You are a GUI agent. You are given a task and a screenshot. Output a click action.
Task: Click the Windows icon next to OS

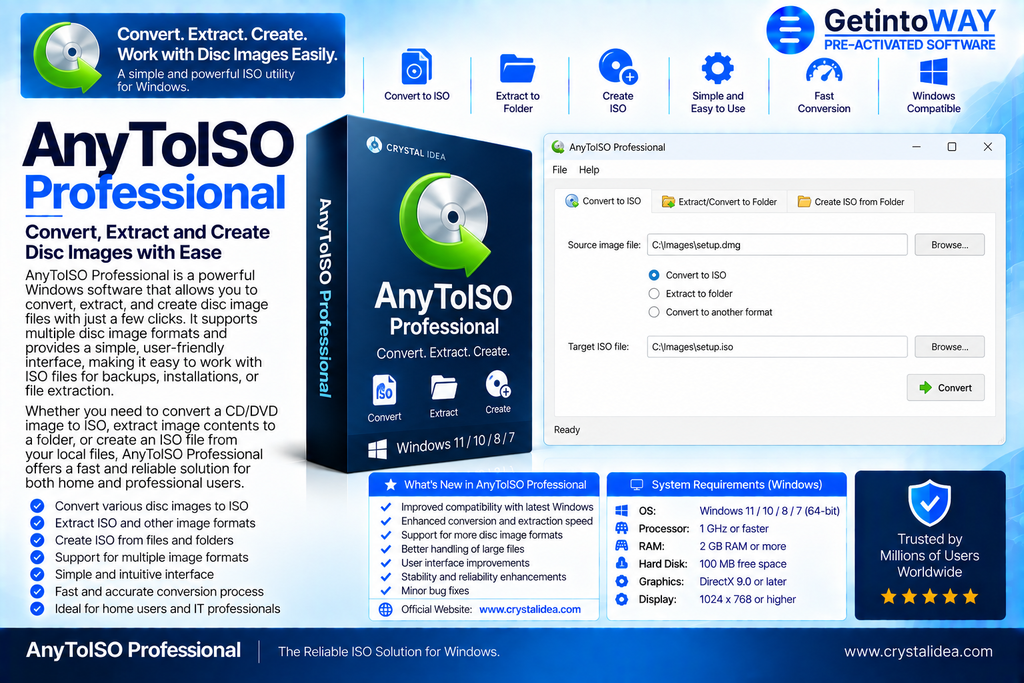621,511
